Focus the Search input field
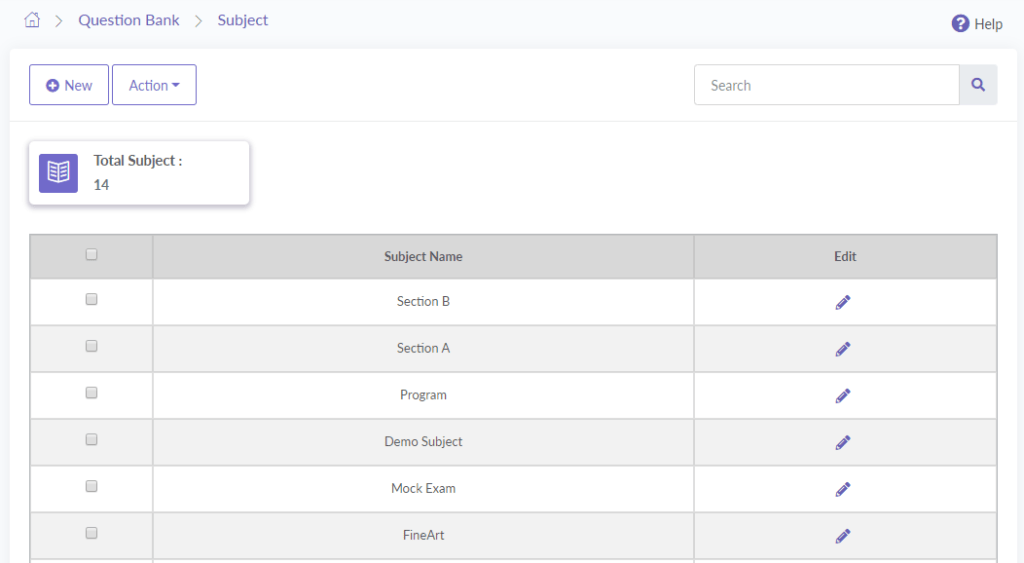This screenshot has height=563, width=1024. point(826,85)
